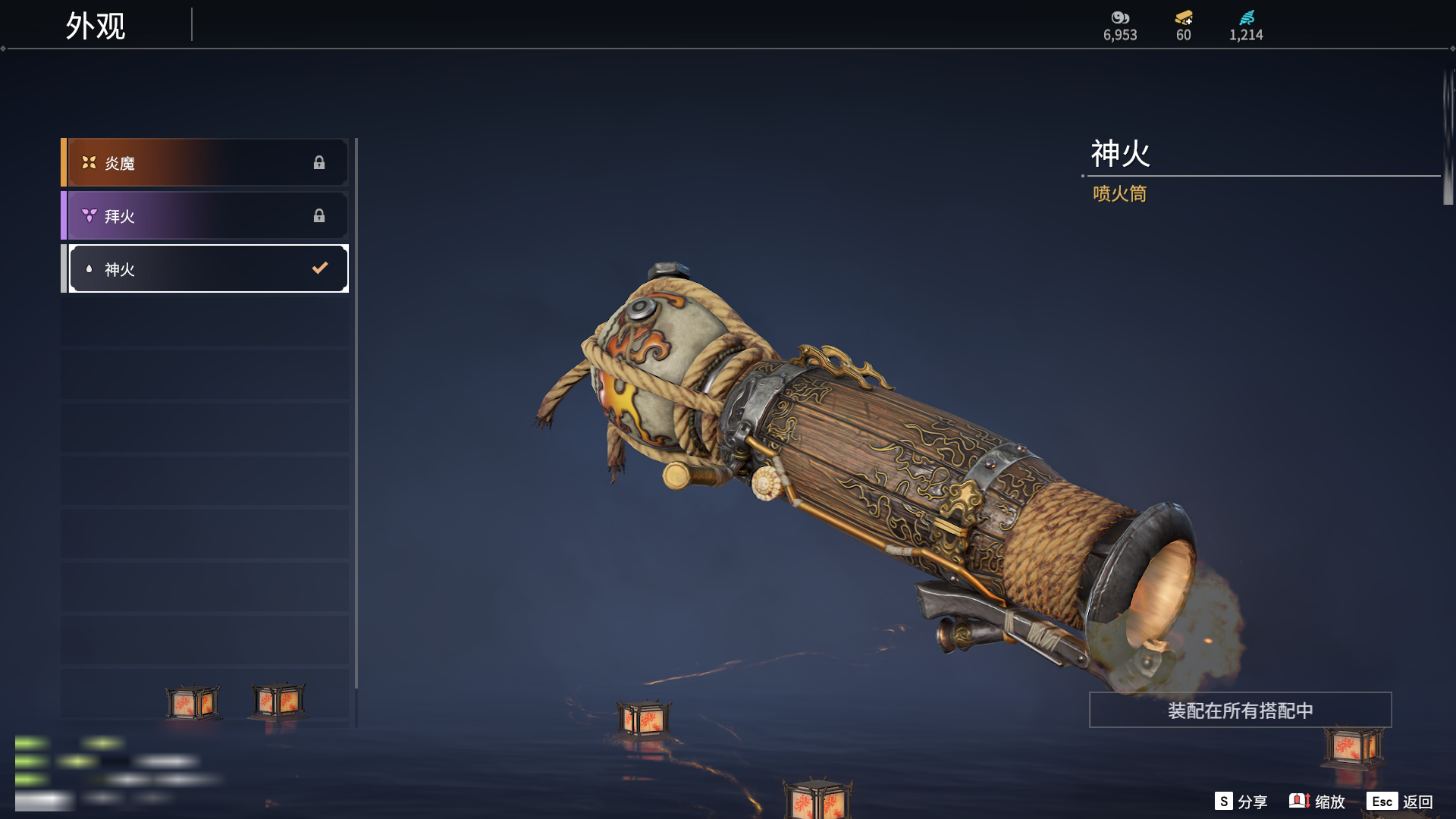Image resolution: width=1456 pixels, height=819 pixels.
Task: Select the 炎魔 legendary skin entry
Action: 205,162
